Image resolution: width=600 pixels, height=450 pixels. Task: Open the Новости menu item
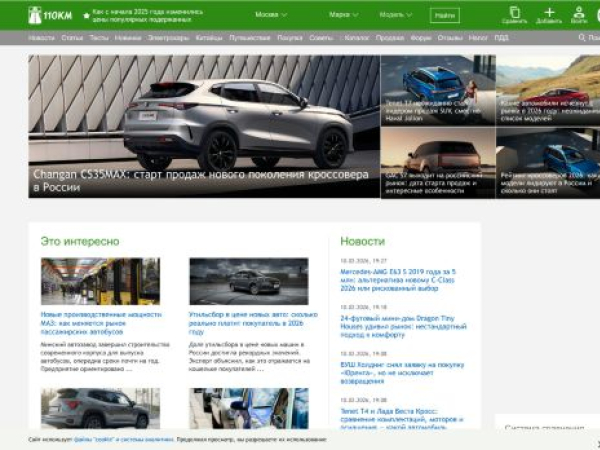(x=42, y=37)
